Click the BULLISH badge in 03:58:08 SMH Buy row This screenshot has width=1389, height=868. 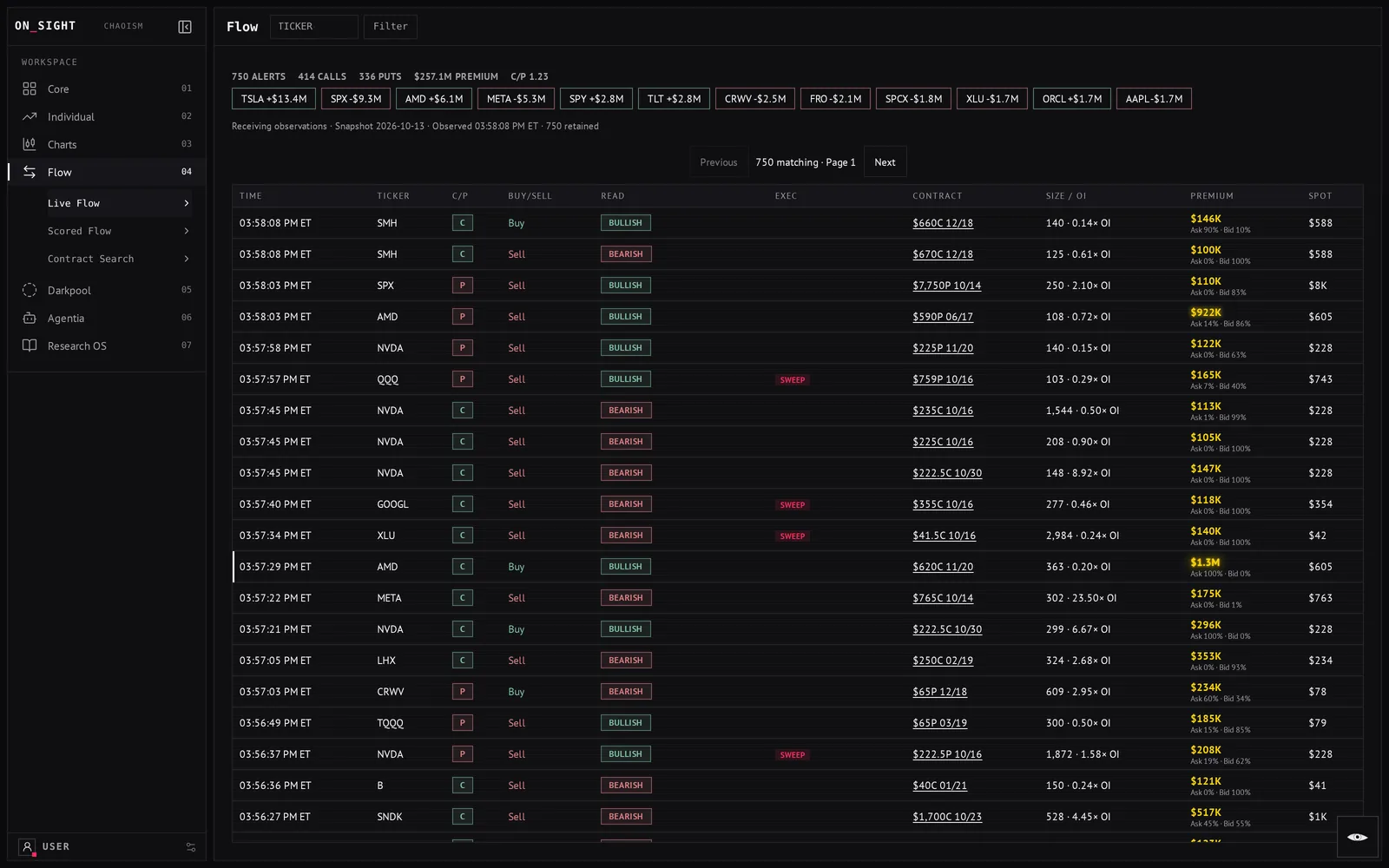tap(626, 223)
